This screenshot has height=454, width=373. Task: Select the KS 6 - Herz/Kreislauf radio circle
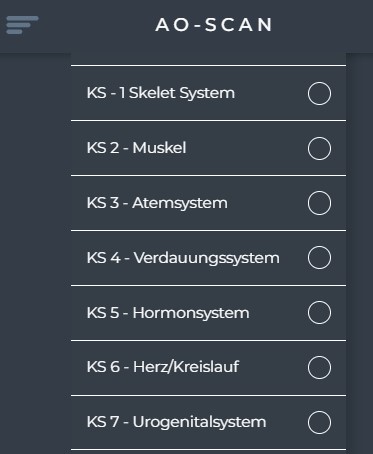[x=319, y=367]
